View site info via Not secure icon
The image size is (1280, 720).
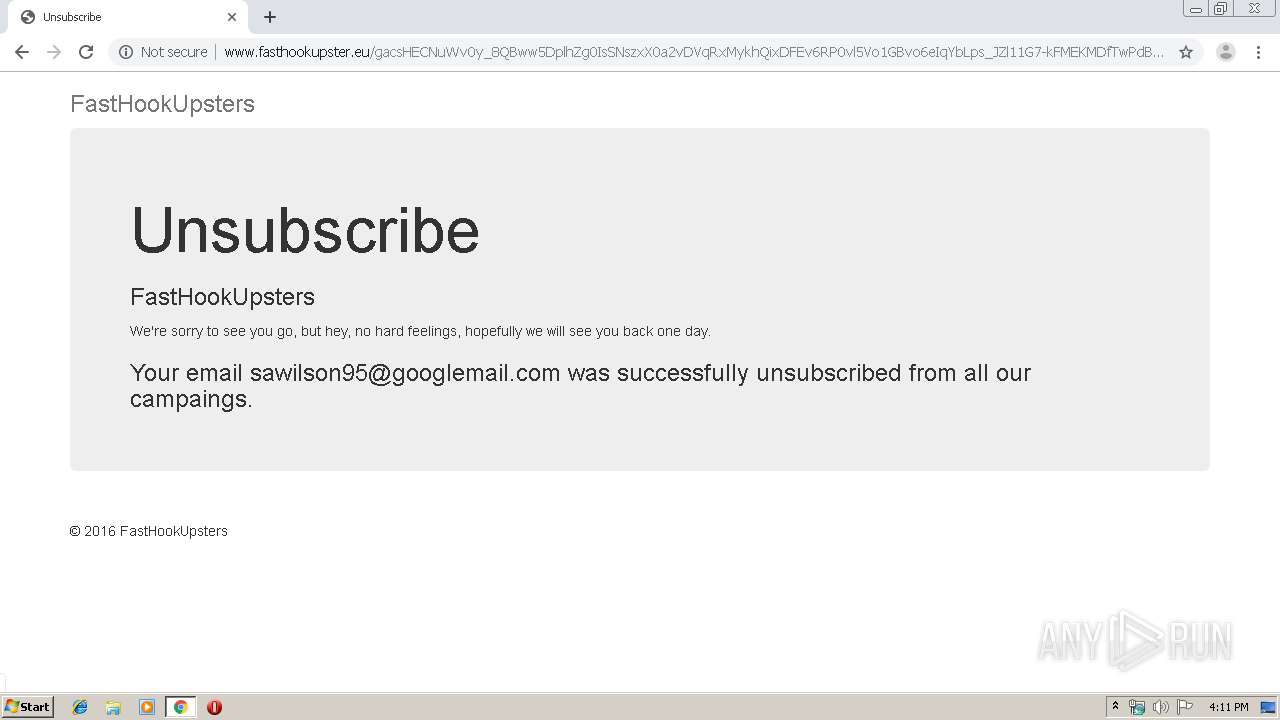tap(163, 52)
